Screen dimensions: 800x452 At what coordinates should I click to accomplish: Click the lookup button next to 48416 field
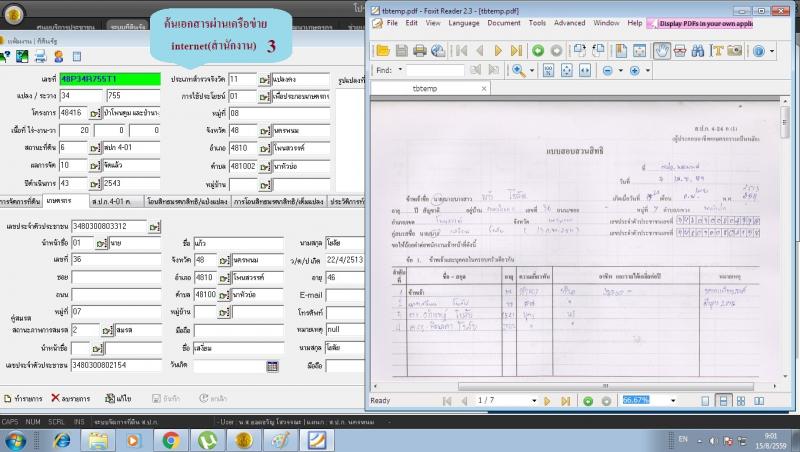[x=95, y=113]
